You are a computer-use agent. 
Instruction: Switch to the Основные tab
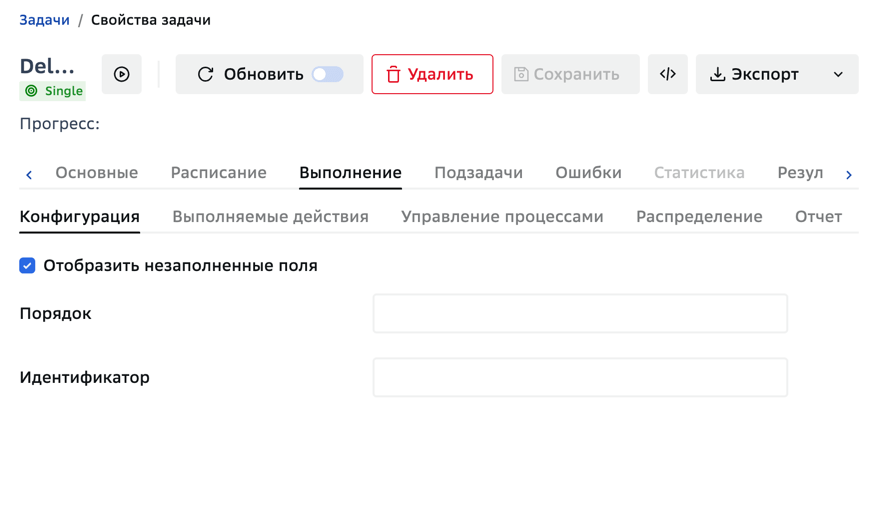tap(96, 172)
